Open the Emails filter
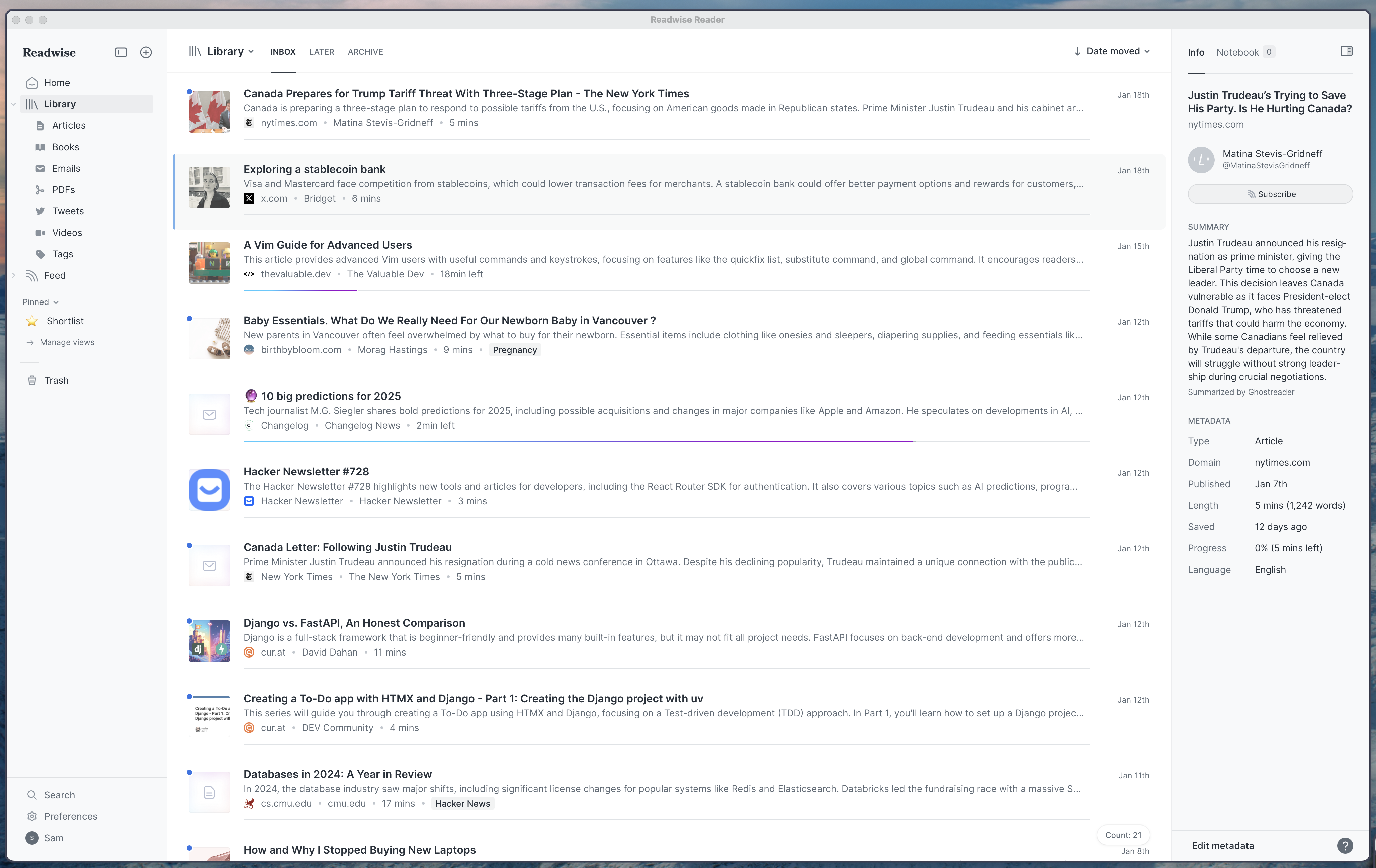The image size is (1376, 868). point(67,168)
